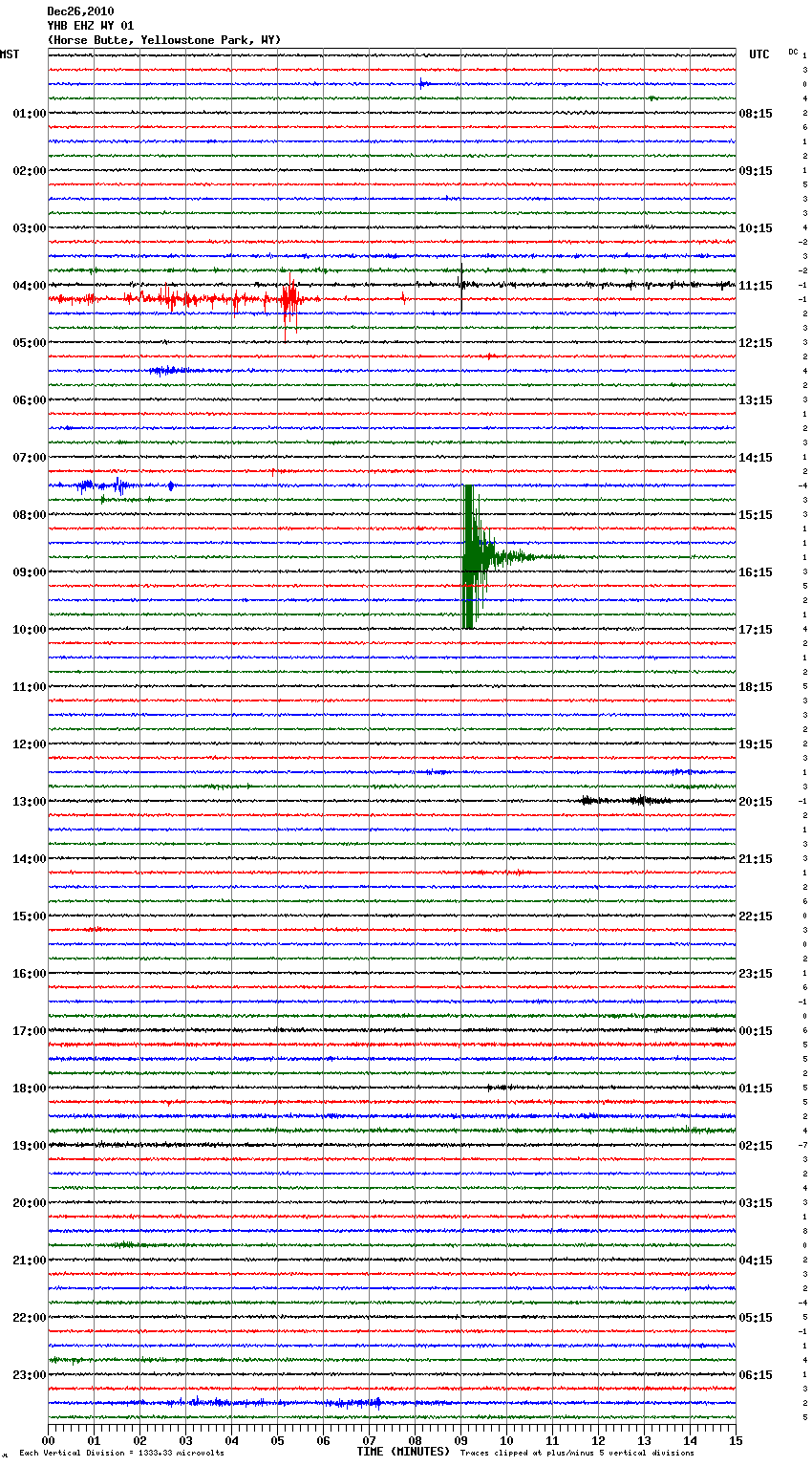Click the 03:15 UTC time label
812x1466 pixels.
pyautogui.click(x=756, y=1203)
